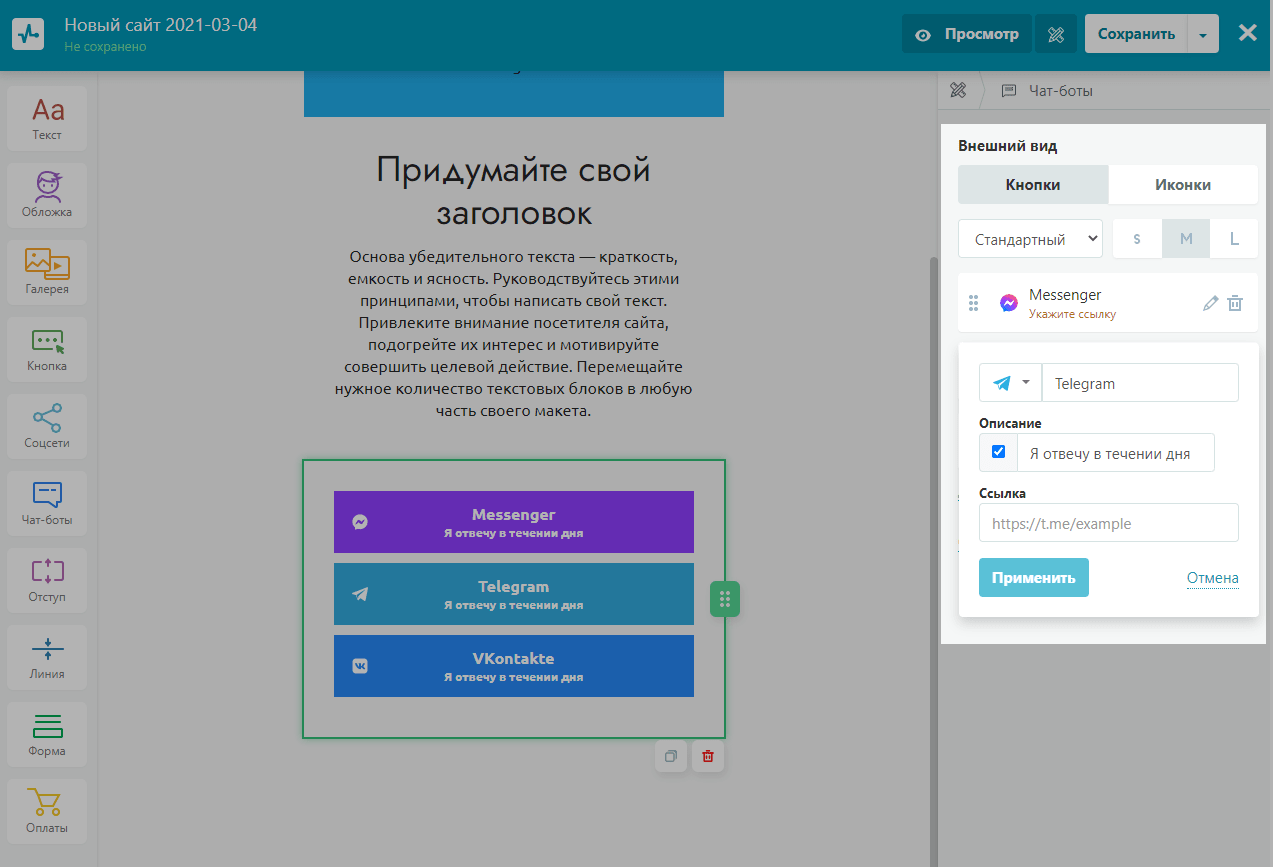1273x867 pixels.
Task: Set button size to L
Action: point(1234,239)
